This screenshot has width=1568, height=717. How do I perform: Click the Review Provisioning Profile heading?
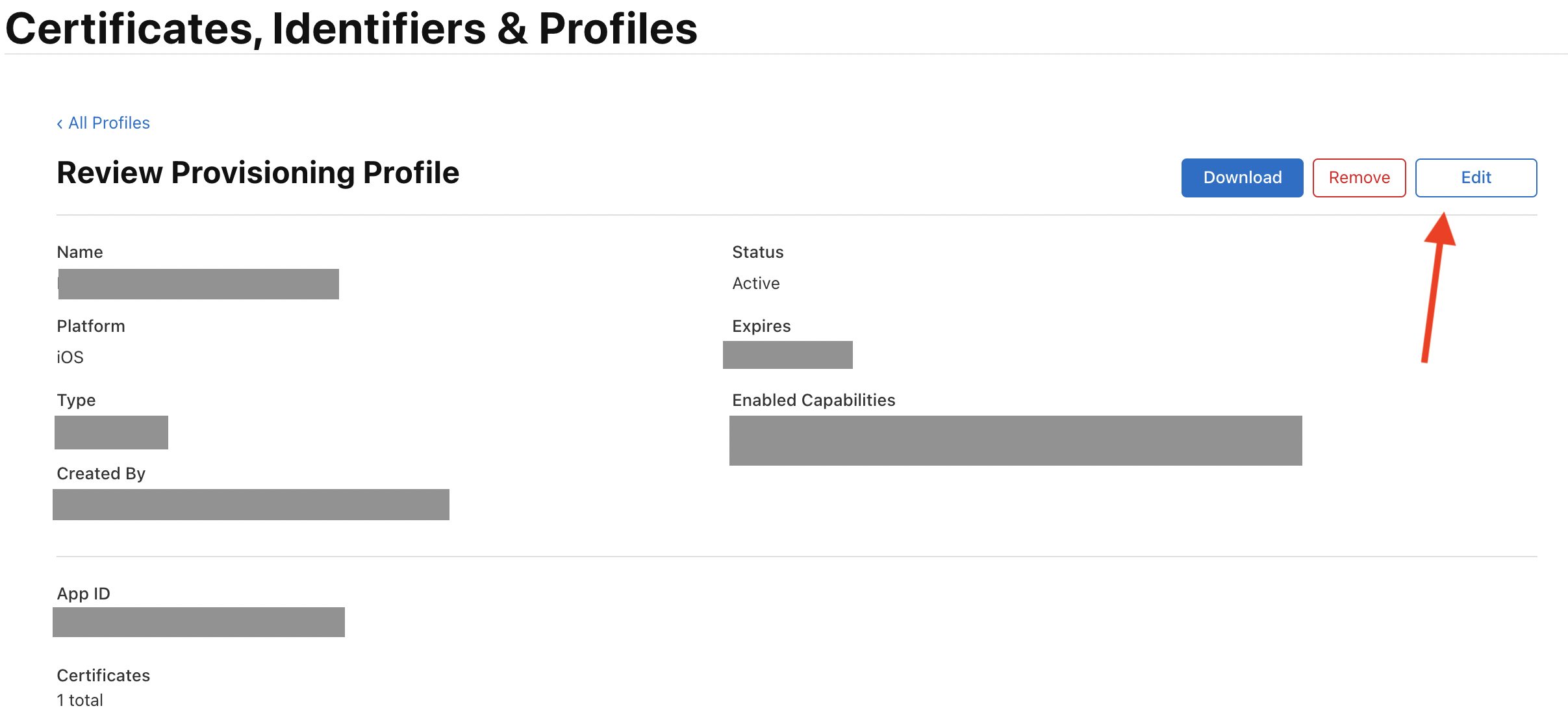point(258,173)
